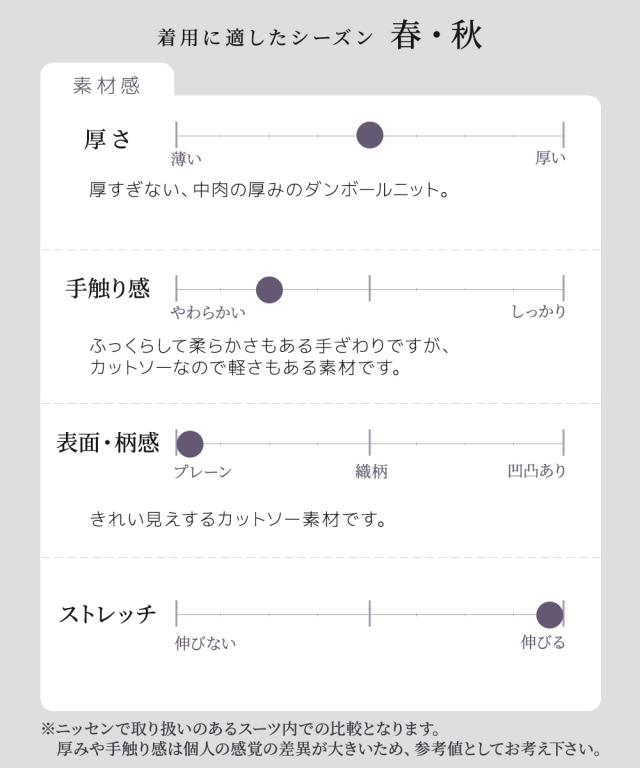Image resolution: width=640 pixels, height=768 pixels.
Task: Click the プレーン label
Action: (x=203, y=471)
